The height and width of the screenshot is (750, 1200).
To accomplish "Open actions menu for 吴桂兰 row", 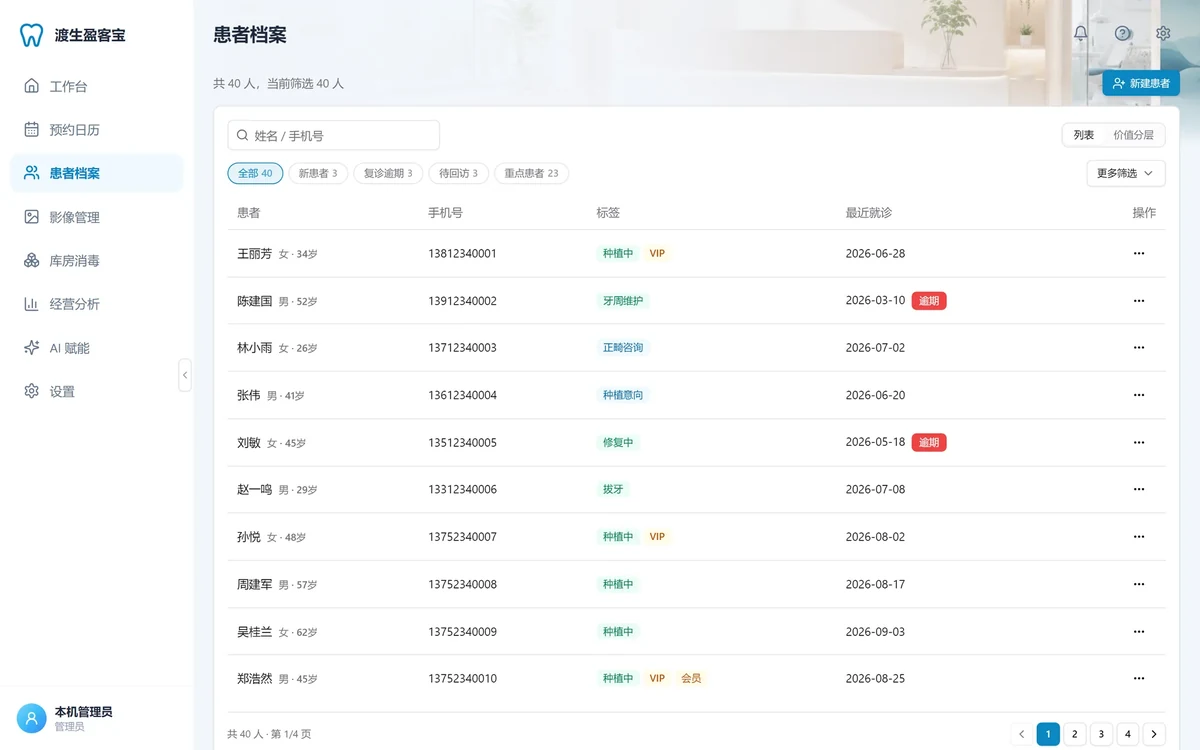I will (1138, 632).
